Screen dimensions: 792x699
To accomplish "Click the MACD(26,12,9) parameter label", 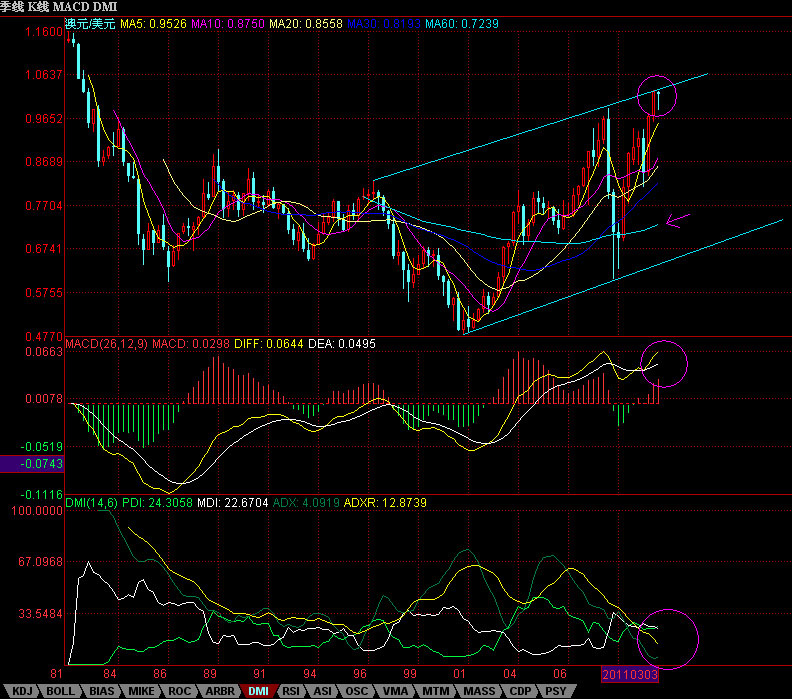I will tap(107, 344).
